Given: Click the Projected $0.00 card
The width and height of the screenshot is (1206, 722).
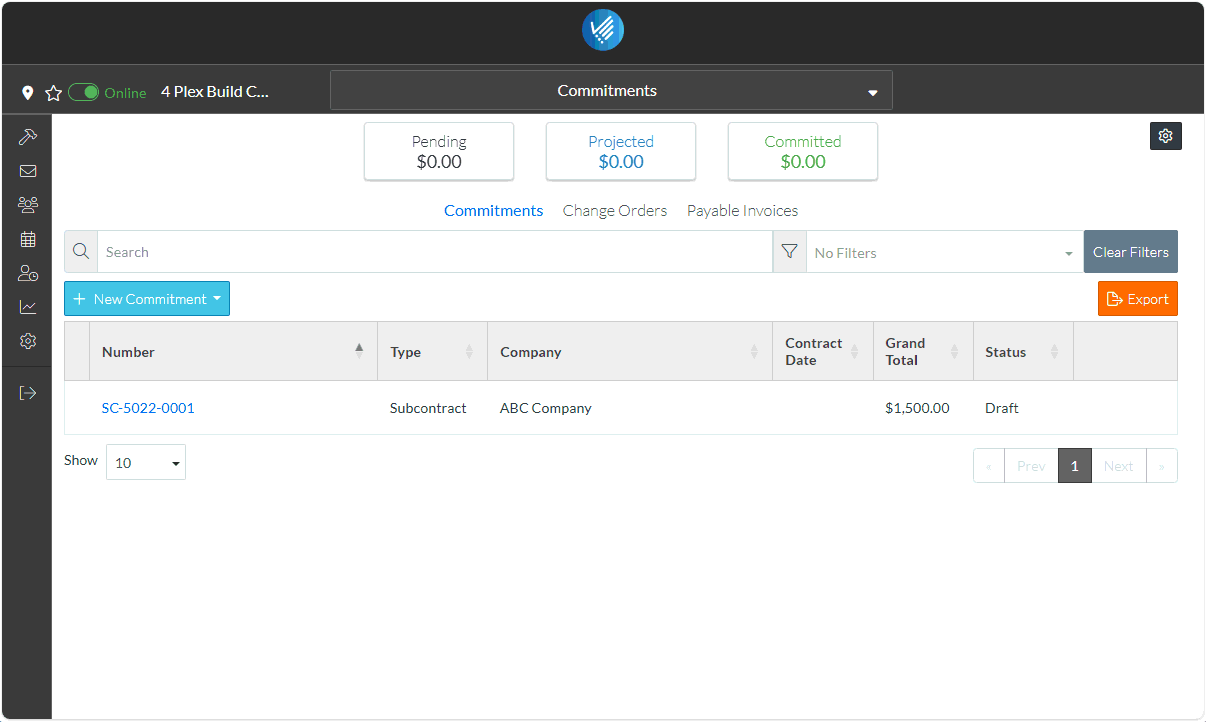Looking at the screenshot, I should click(621, 152).
